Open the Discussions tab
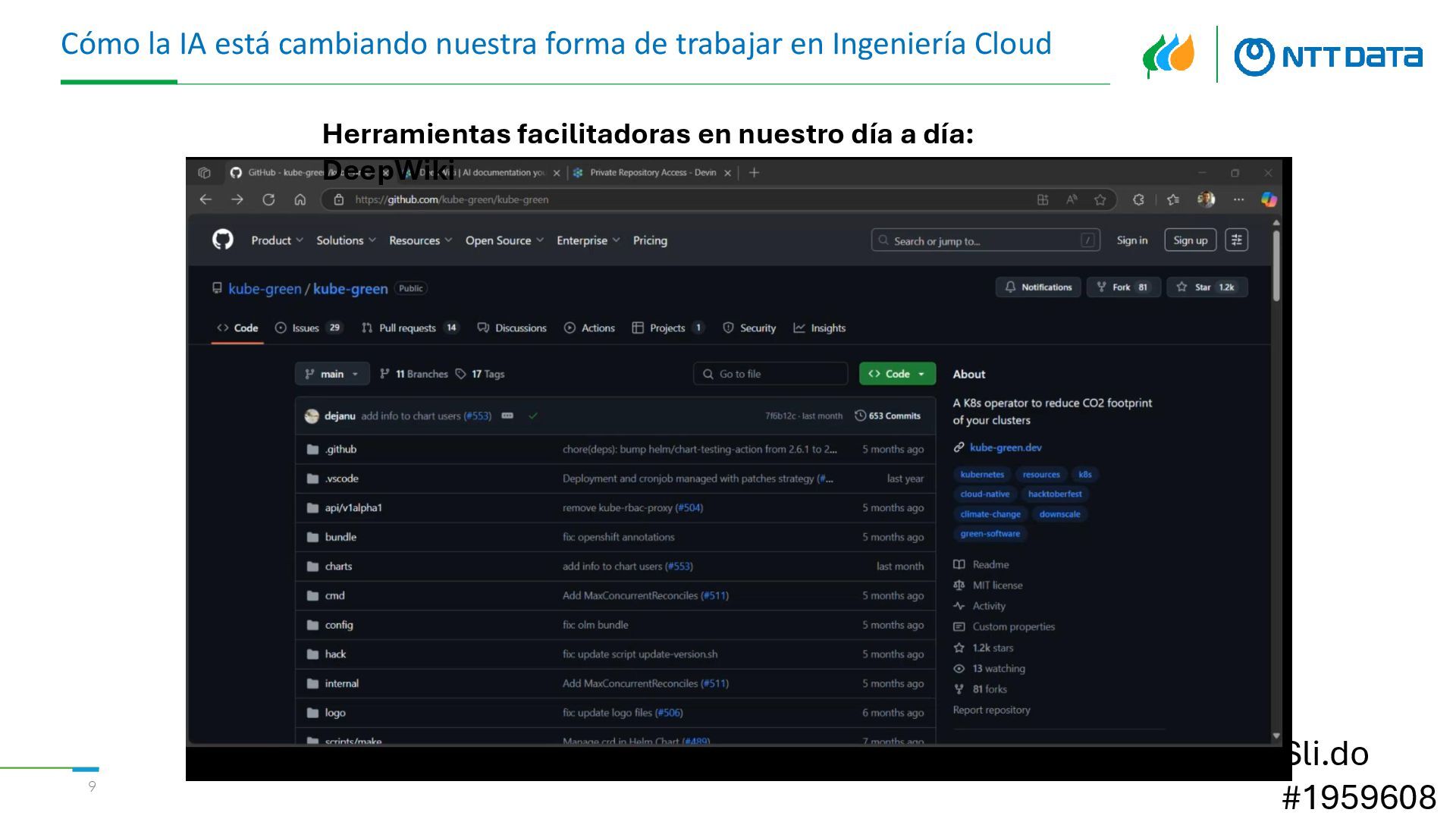This screenshot has width=1456, height=819. click(x=512, y=328)
